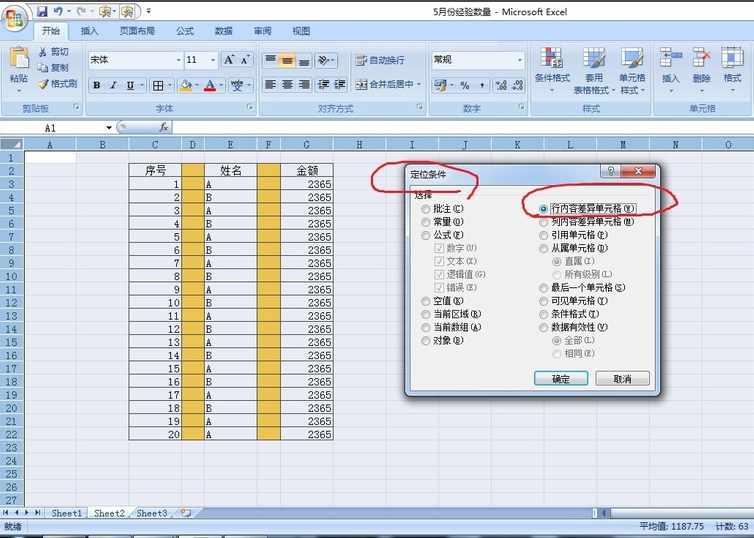Screen dimensions: 754x538
Task: Choose 最后一个单元格 last cell option
Action: 543,288
